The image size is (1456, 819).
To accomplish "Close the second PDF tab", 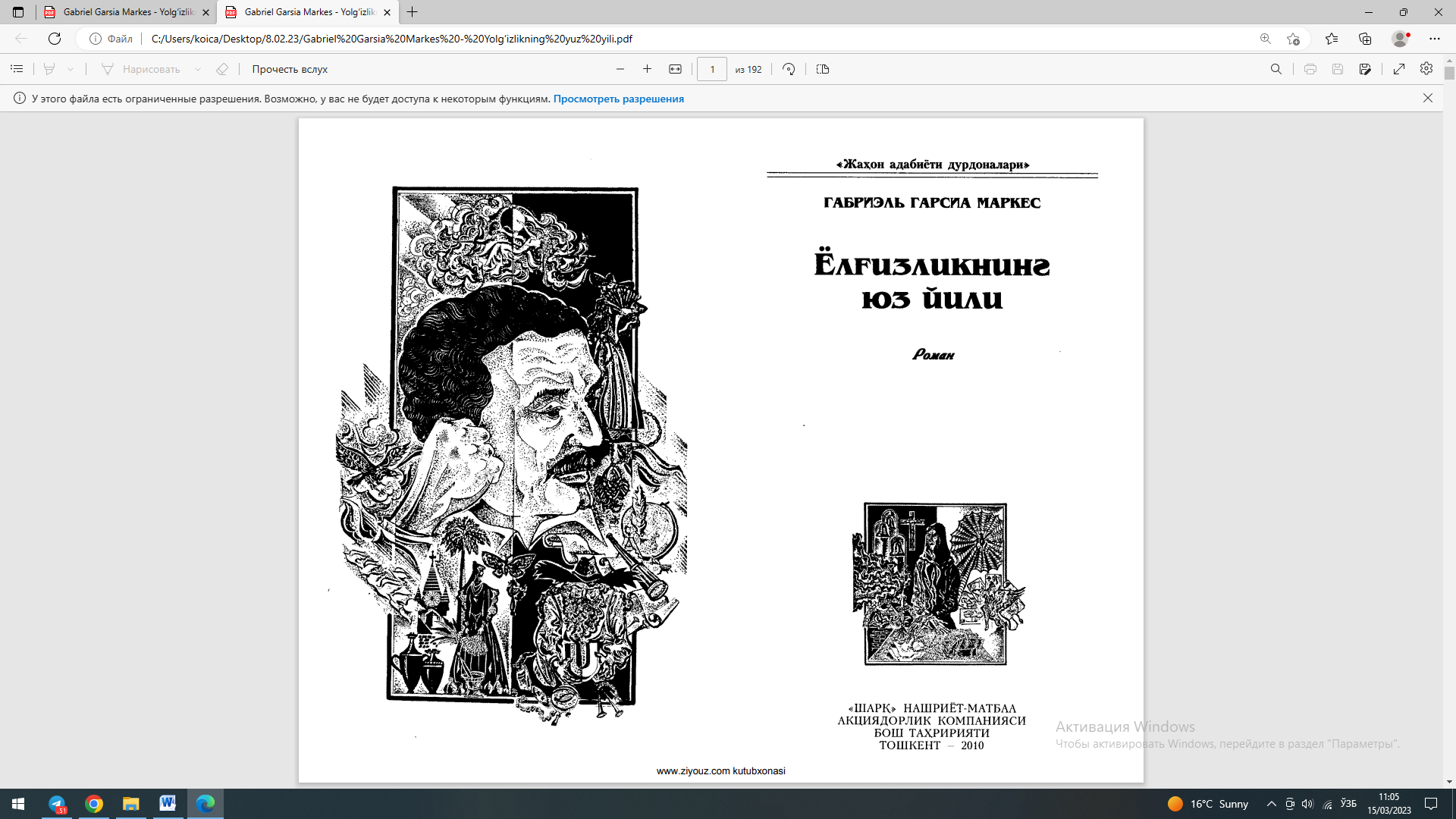I will coord(387,12).
